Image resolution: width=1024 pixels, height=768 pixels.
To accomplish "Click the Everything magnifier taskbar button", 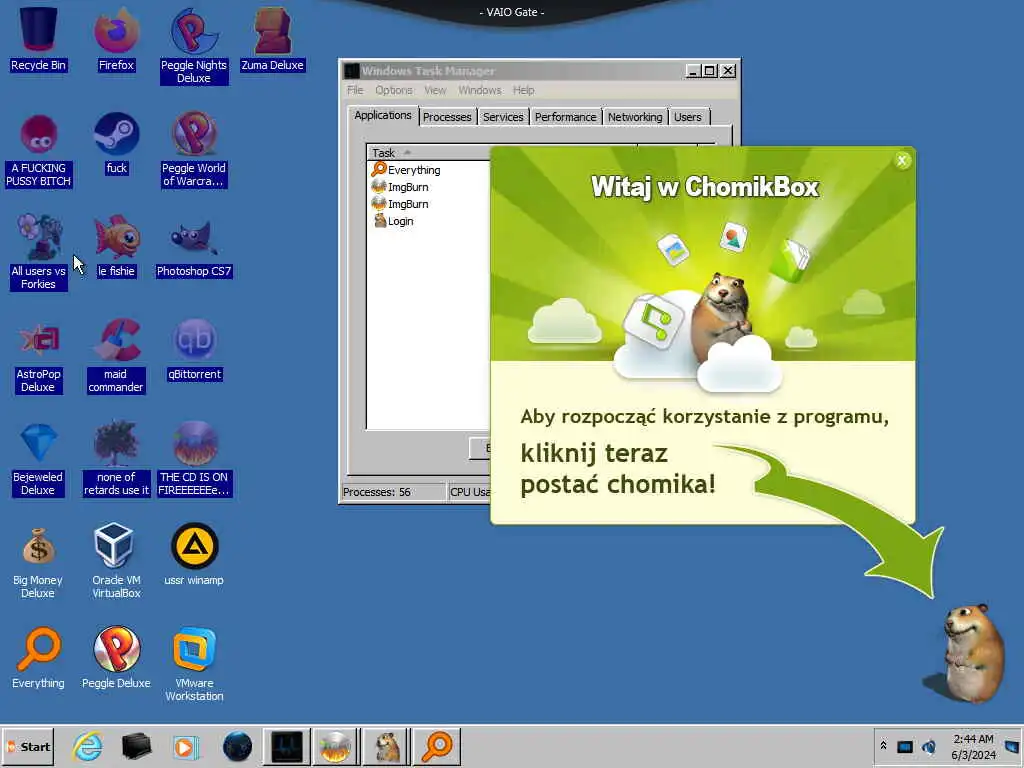I will point(437,746).
